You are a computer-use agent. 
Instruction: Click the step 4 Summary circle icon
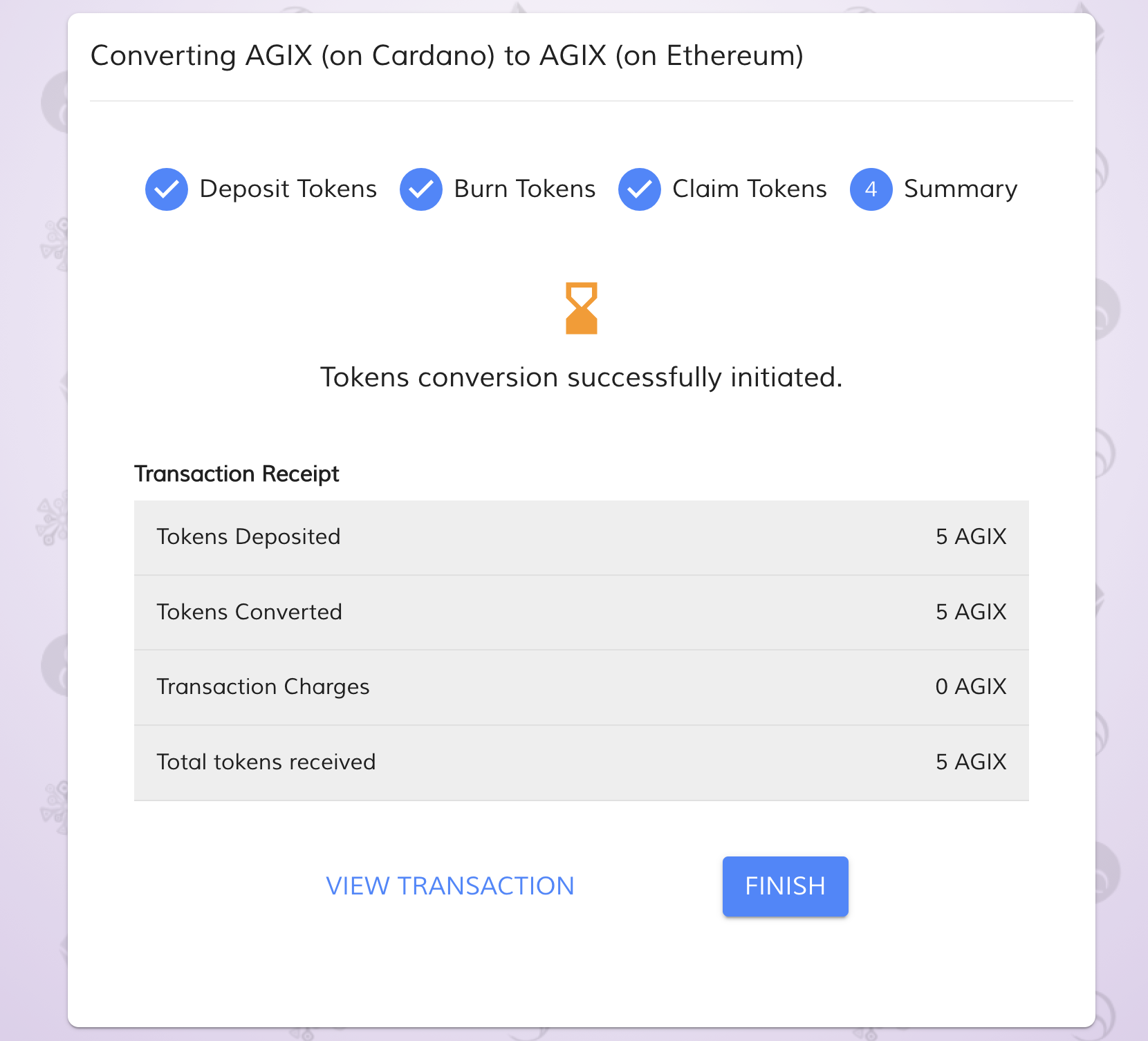871,189
